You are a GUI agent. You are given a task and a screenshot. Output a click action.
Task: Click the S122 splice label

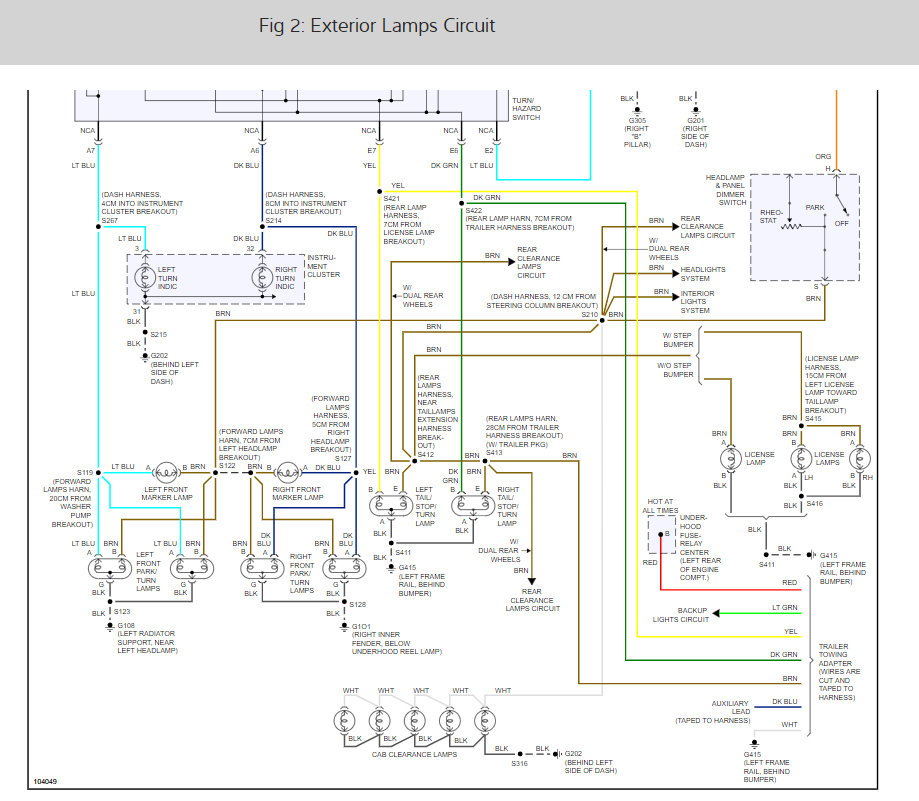point(227,466)
